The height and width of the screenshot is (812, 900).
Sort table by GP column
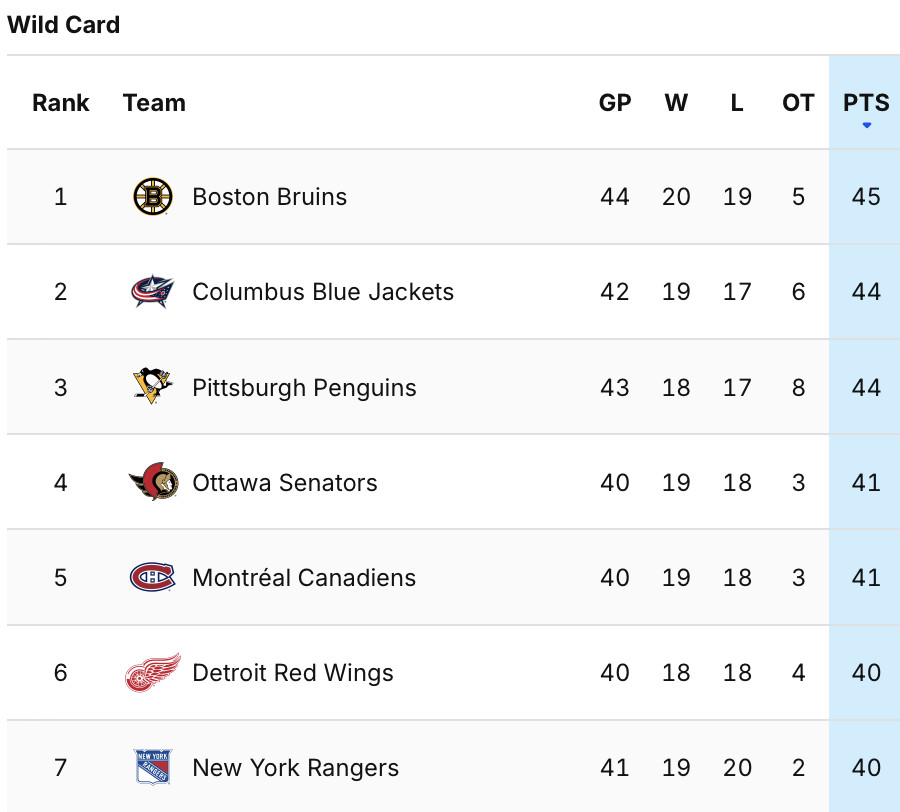click(615, 103)
